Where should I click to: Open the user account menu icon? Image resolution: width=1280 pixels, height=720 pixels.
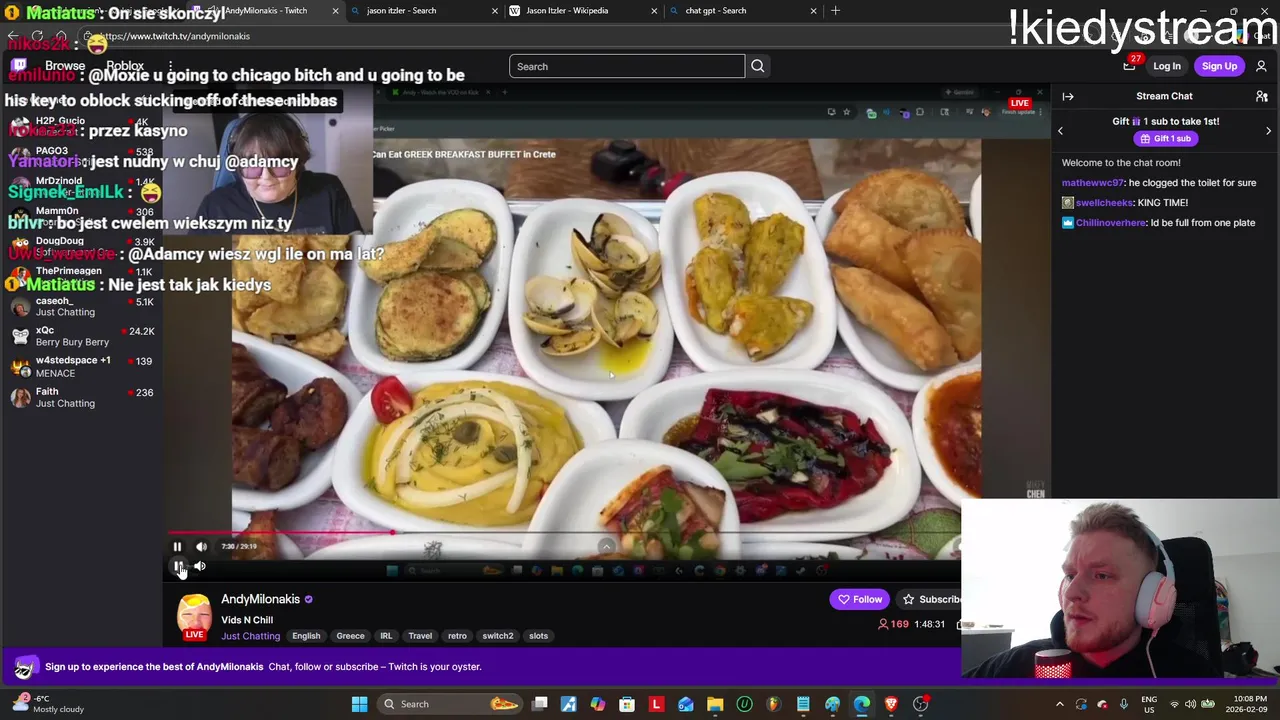[1261, 66]
